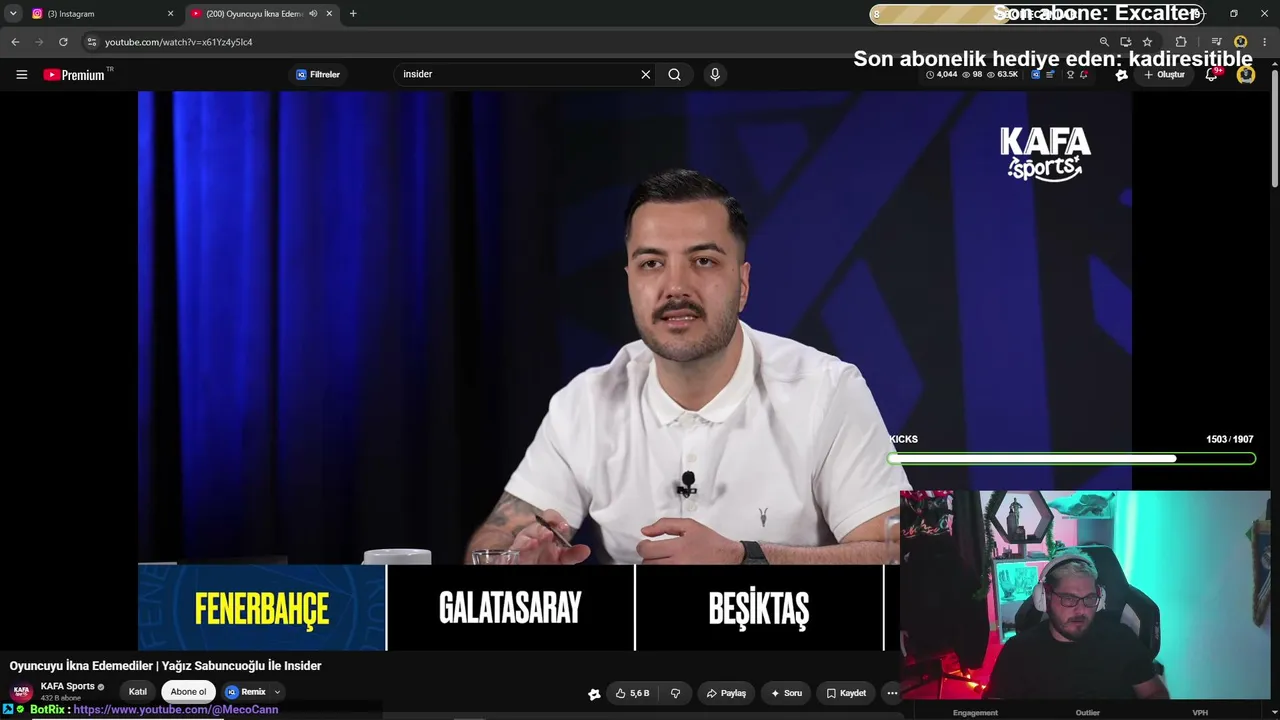Share the video with Paylaş
Viewport: 1280px width, 720px height.
pyautogui.click(x=726, y=693)
